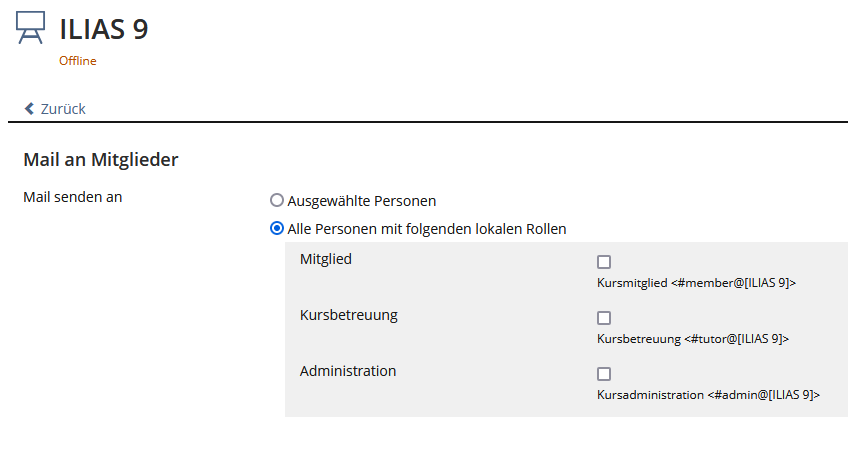This screenshot has width=848, height=476.
Task: Click the Administration row label
Action: [x=348, y=371]
